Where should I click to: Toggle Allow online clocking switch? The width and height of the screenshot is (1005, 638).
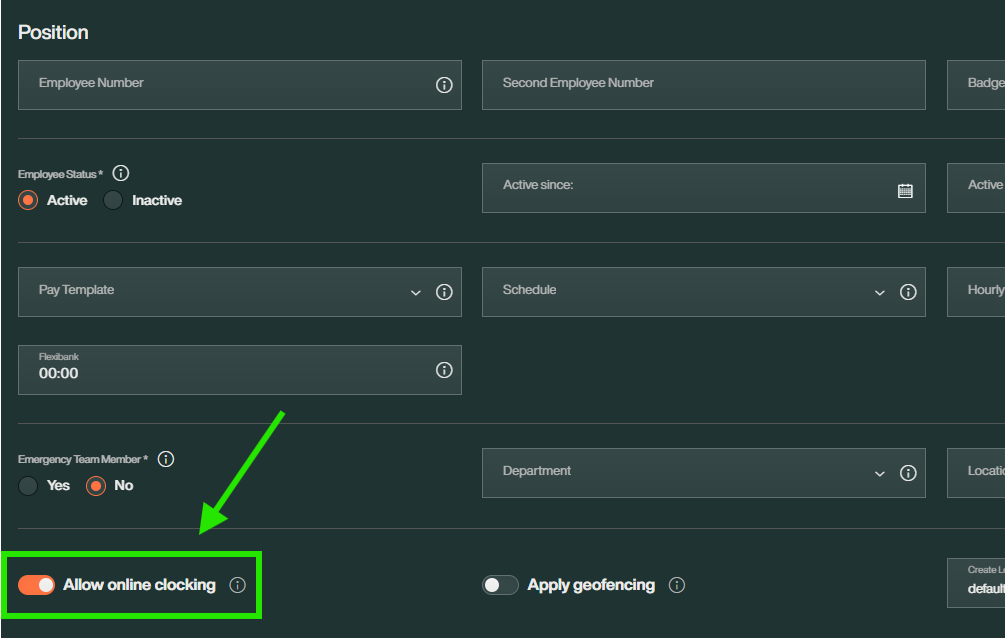(37, 585)
